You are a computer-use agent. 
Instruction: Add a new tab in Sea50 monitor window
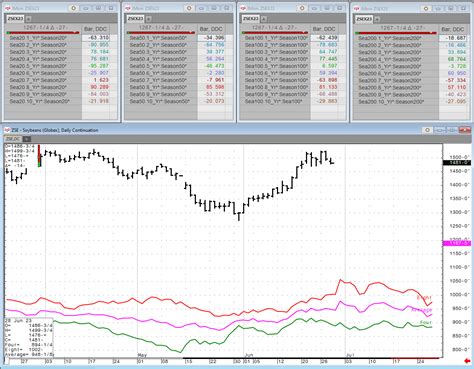click(x=149, y=19)
